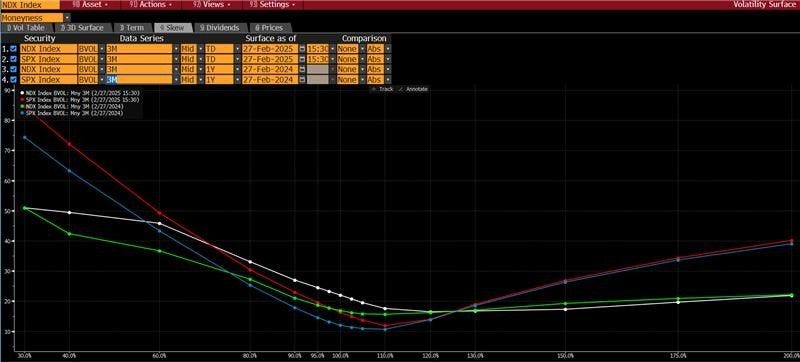Edit row 1 security field NDX Index
The image size is (800, 362).
(48, 49)
